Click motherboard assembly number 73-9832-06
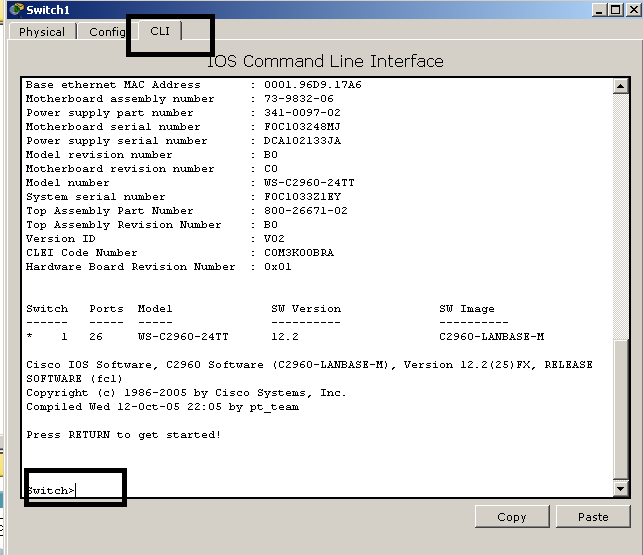Viewport: 643px width, 555px height. [x=299, y=99]
